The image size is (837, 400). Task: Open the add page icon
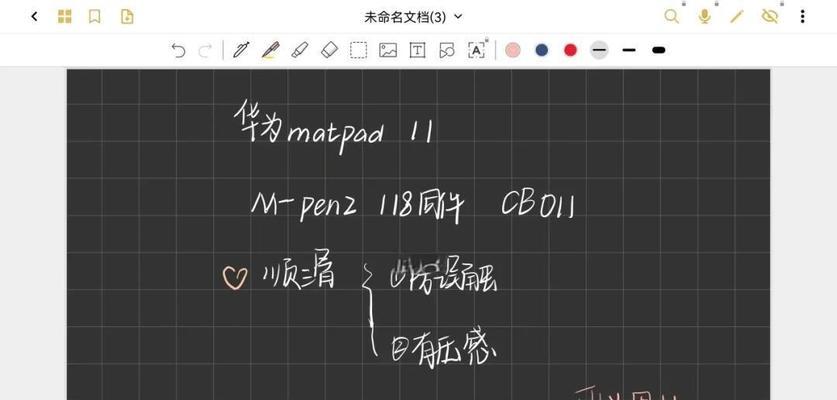pos(127,17)
